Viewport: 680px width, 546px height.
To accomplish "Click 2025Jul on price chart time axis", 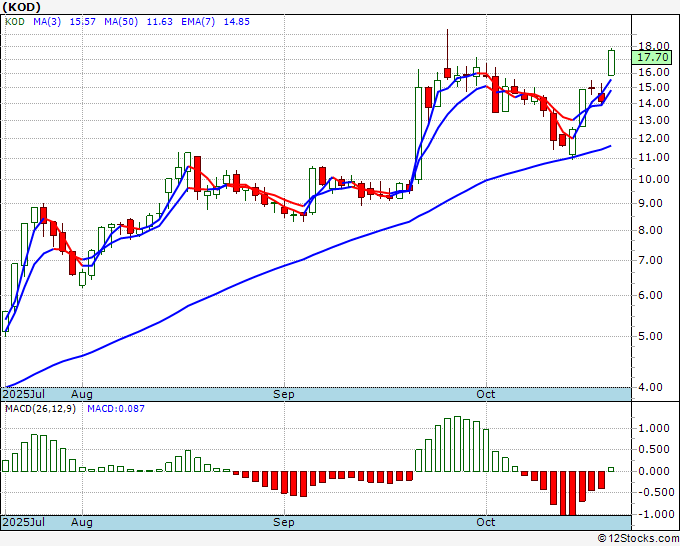I will [23, 394].
